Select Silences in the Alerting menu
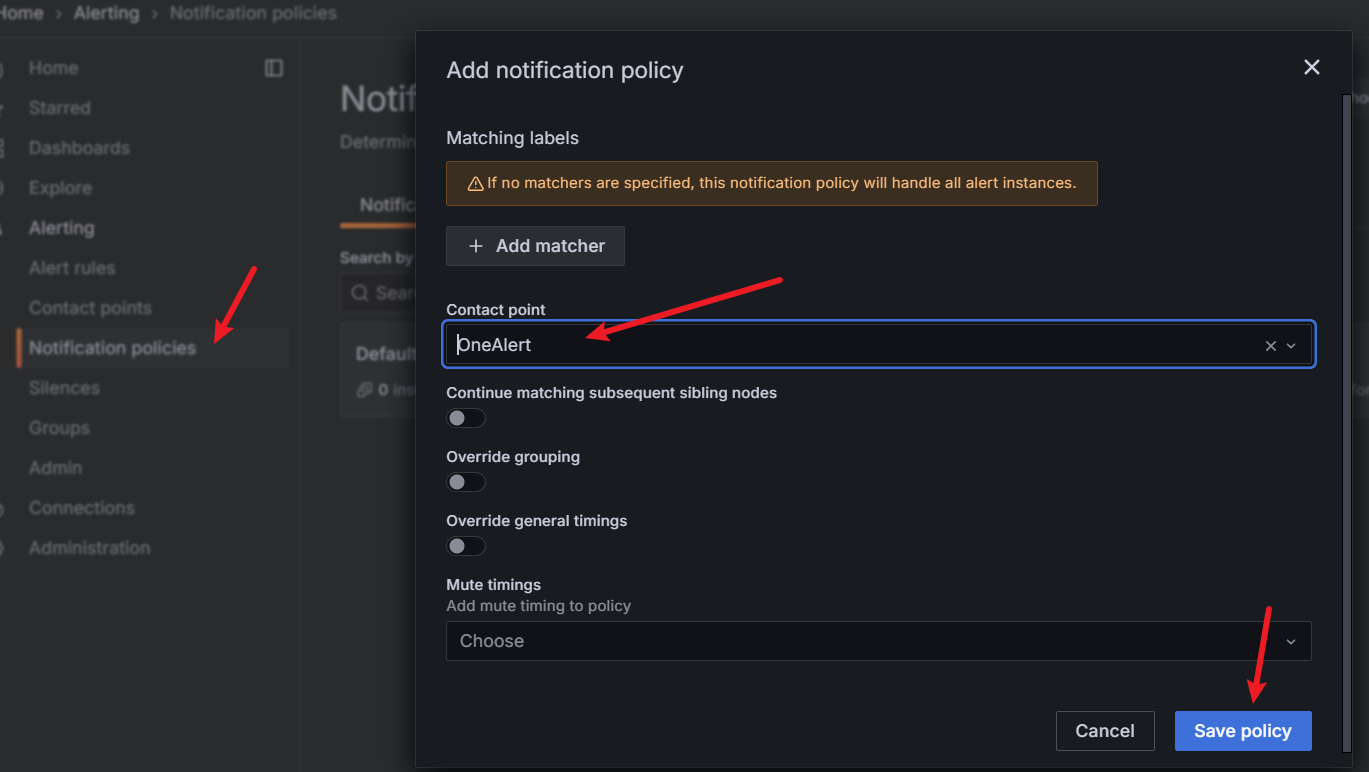1369x772 pixels. (x=64, y=388)
